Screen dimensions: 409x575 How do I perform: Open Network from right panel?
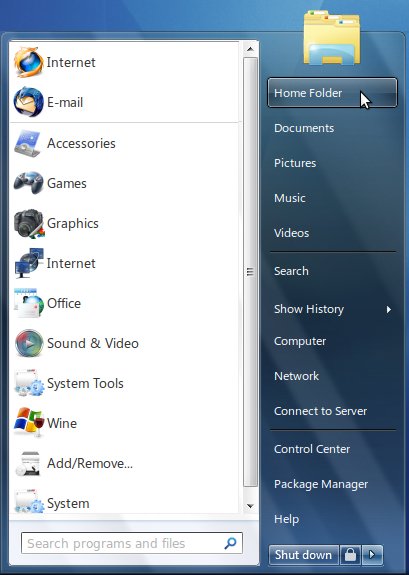pyautogui.click(x=296, y=376)
